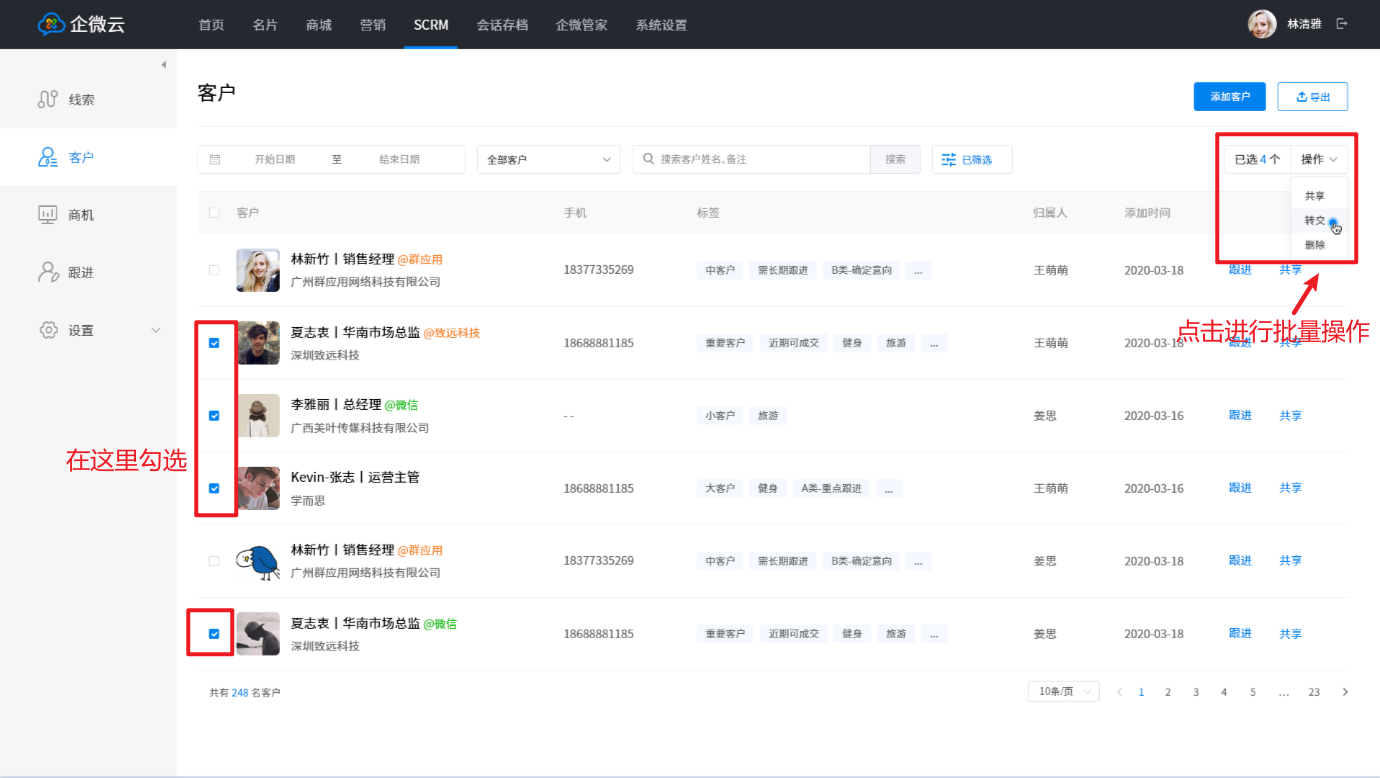Viewport: 1380px width, 778px height.
Task: Select 转交 from the operations menu
Action: coord(1315,220)
